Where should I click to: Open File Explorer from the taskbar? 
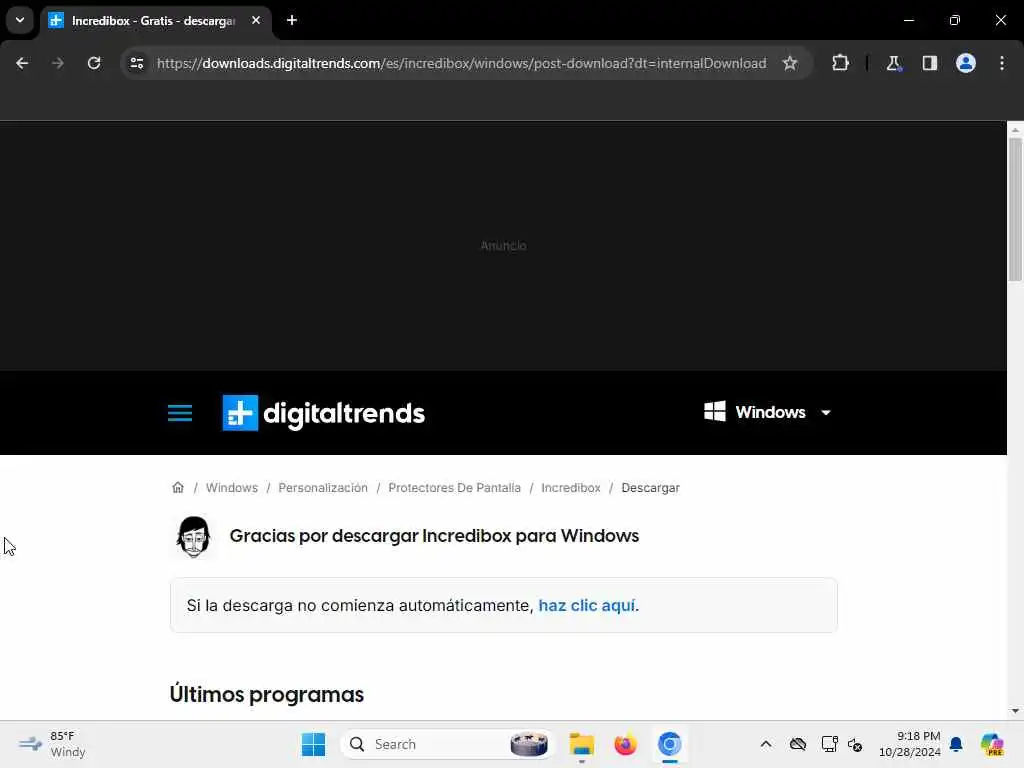click(581, 744)
